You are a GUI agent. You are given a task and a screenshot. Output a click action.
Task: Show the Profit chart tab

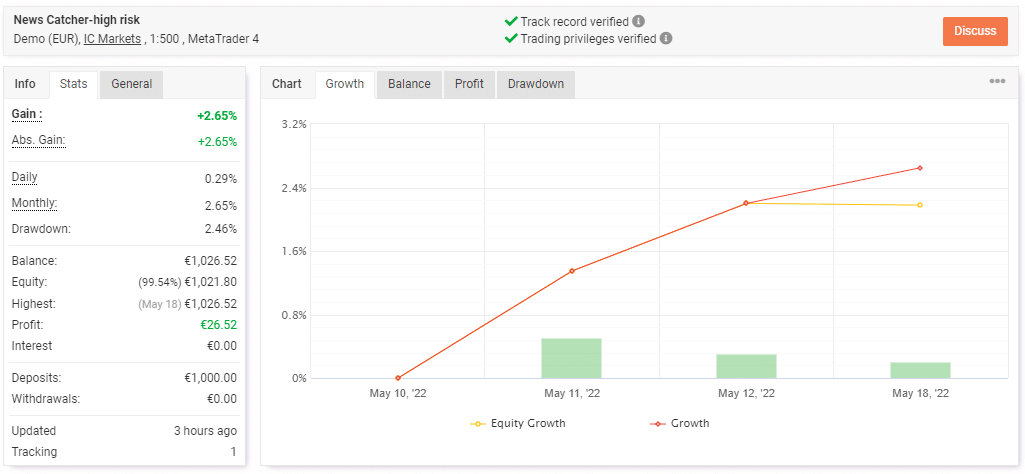tap(469, 84)
